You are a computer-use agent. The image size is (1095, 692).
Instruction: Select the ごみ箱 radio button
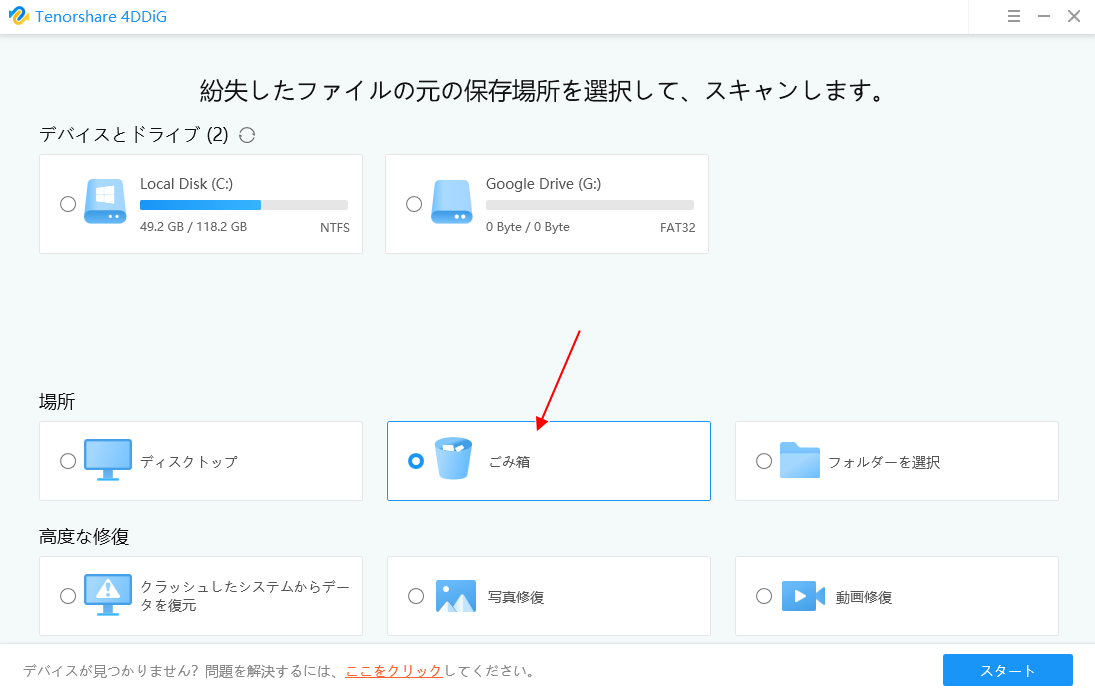(416, 462)
